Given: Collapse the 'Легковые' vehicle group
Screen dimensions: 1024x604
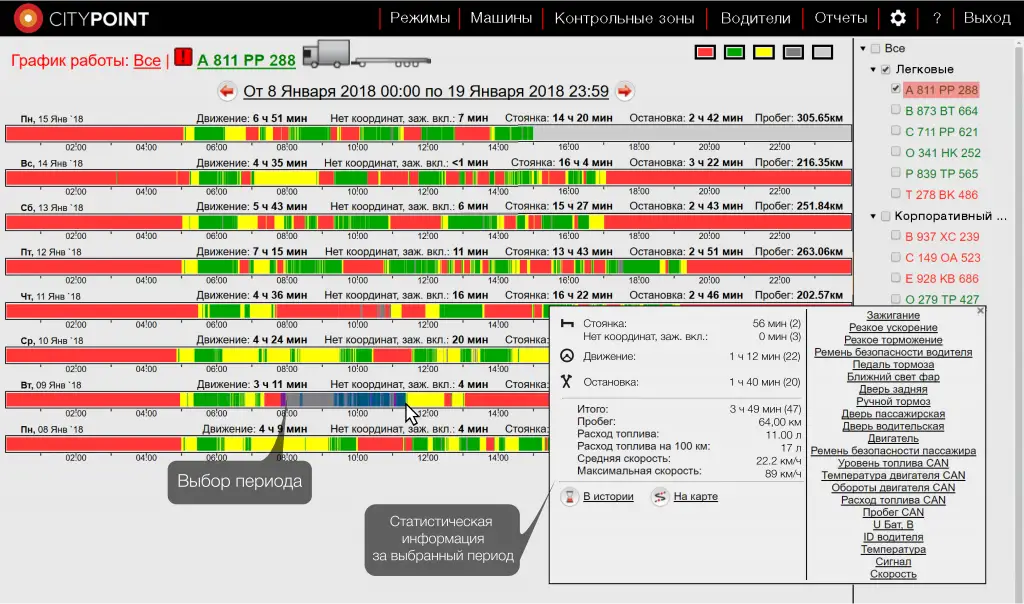Looking at the screenshot, I should [x=870, y=70].
